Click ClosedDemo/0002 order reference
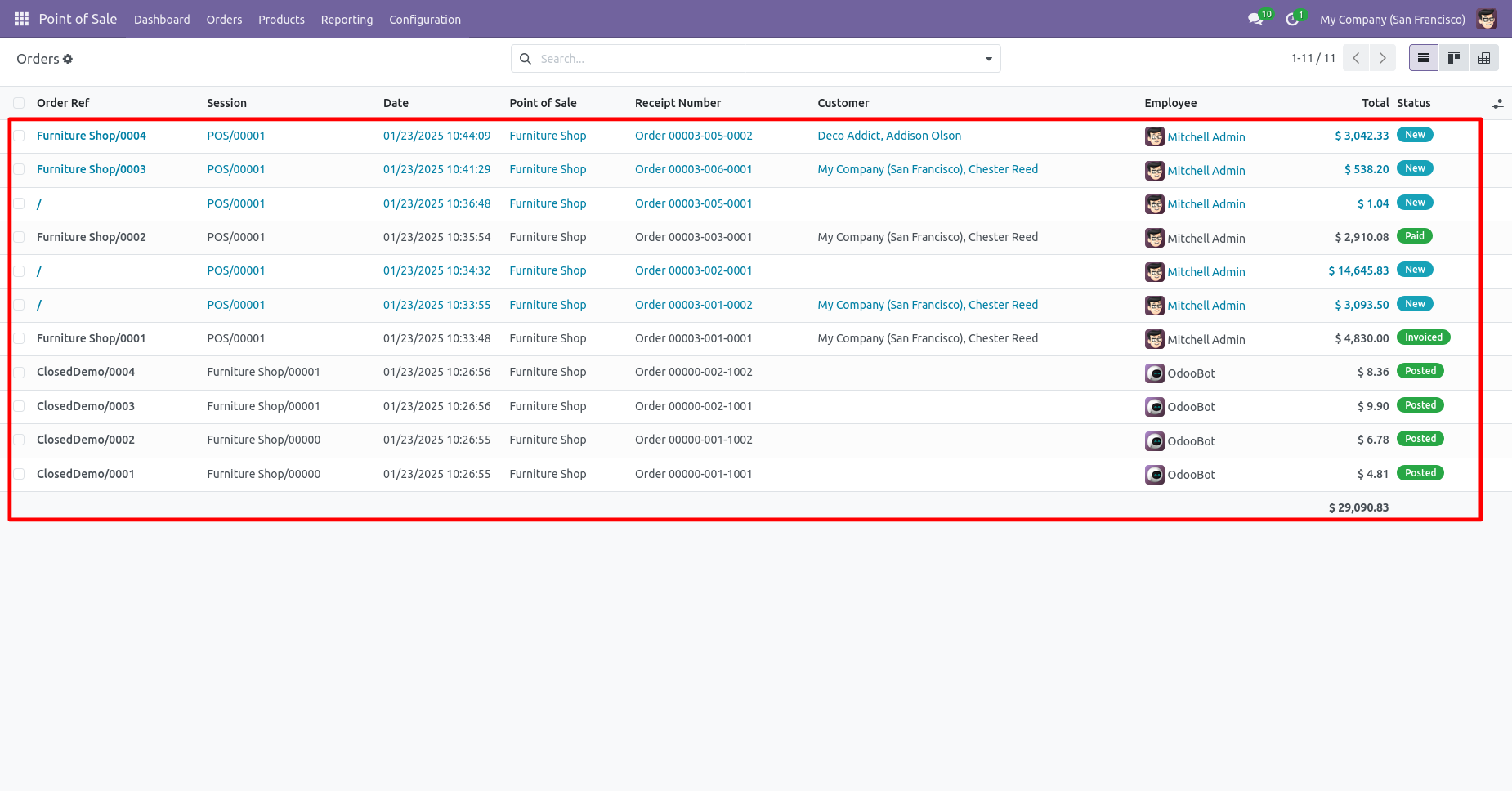Viewport: 1512px width, 791px height. pyautogui.click(x=86, y=440)
